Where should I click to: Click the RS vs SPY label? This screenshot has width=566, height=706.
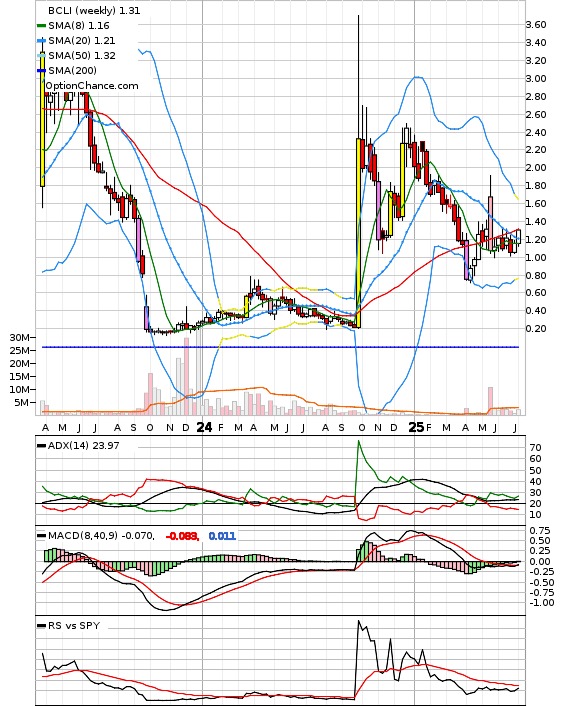(x=74, y=625)
